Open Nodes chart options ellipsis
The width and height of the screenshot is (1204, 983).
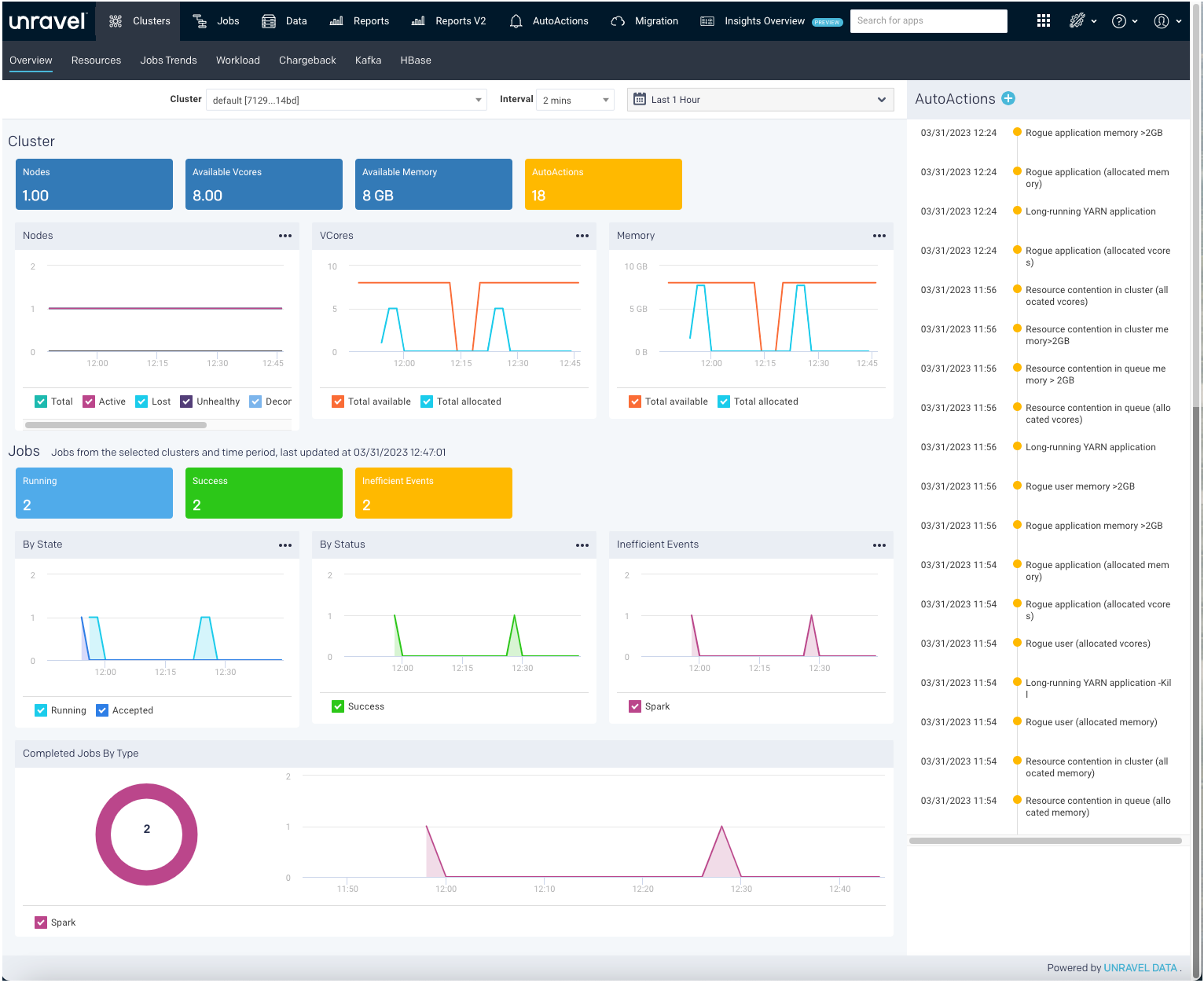pos(285,236)
